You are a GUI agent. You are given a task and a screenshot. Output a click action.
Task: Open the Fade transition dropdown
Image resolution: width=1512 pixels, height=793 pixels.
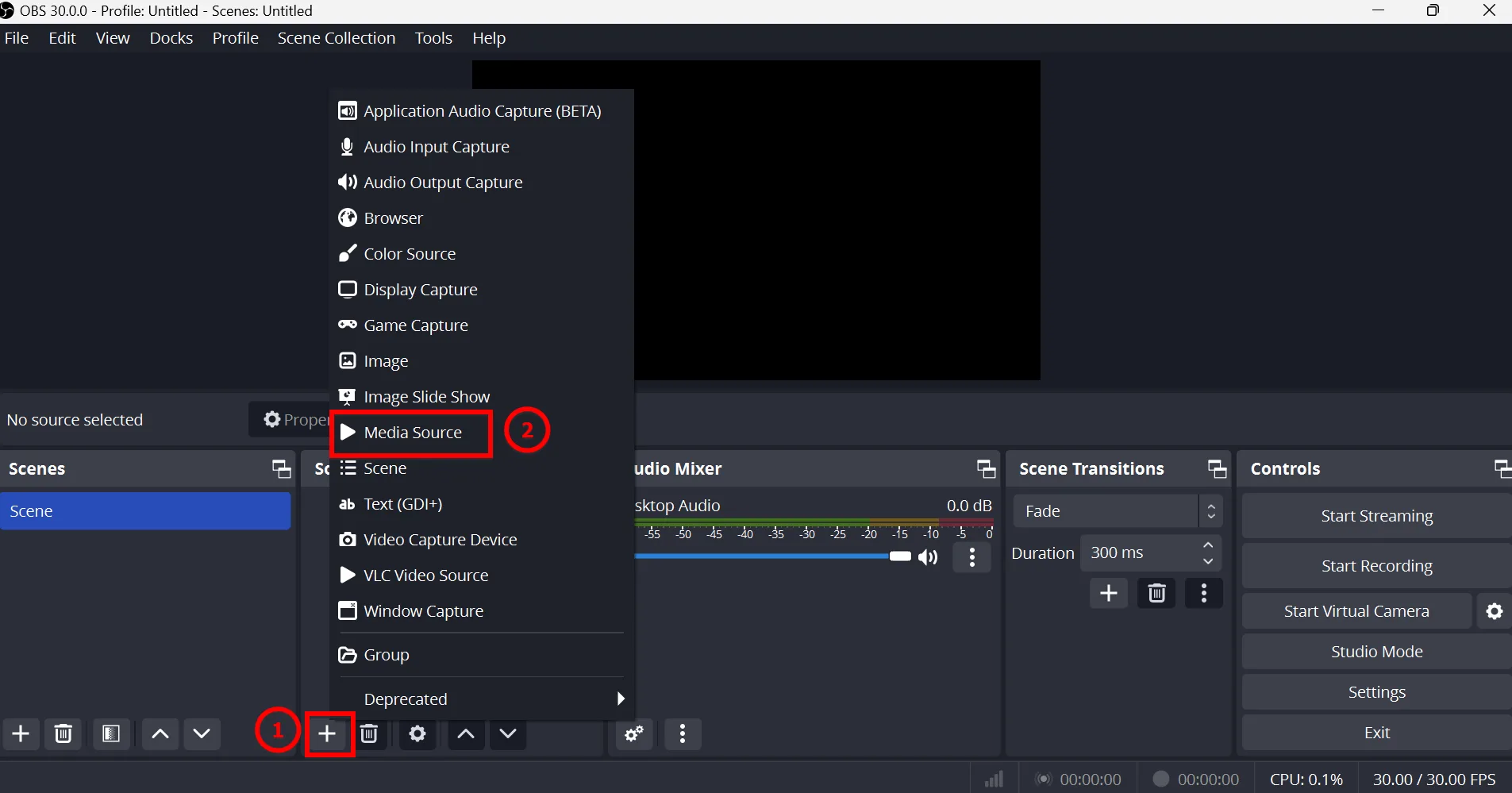(x=1118, y=511)
